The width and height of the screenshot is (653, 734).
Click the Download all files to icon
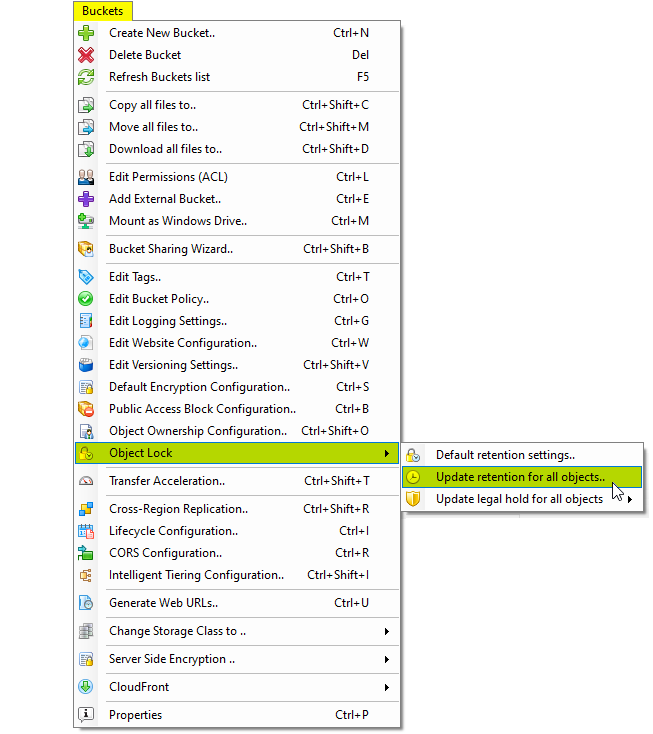click(x=86, y=149)
